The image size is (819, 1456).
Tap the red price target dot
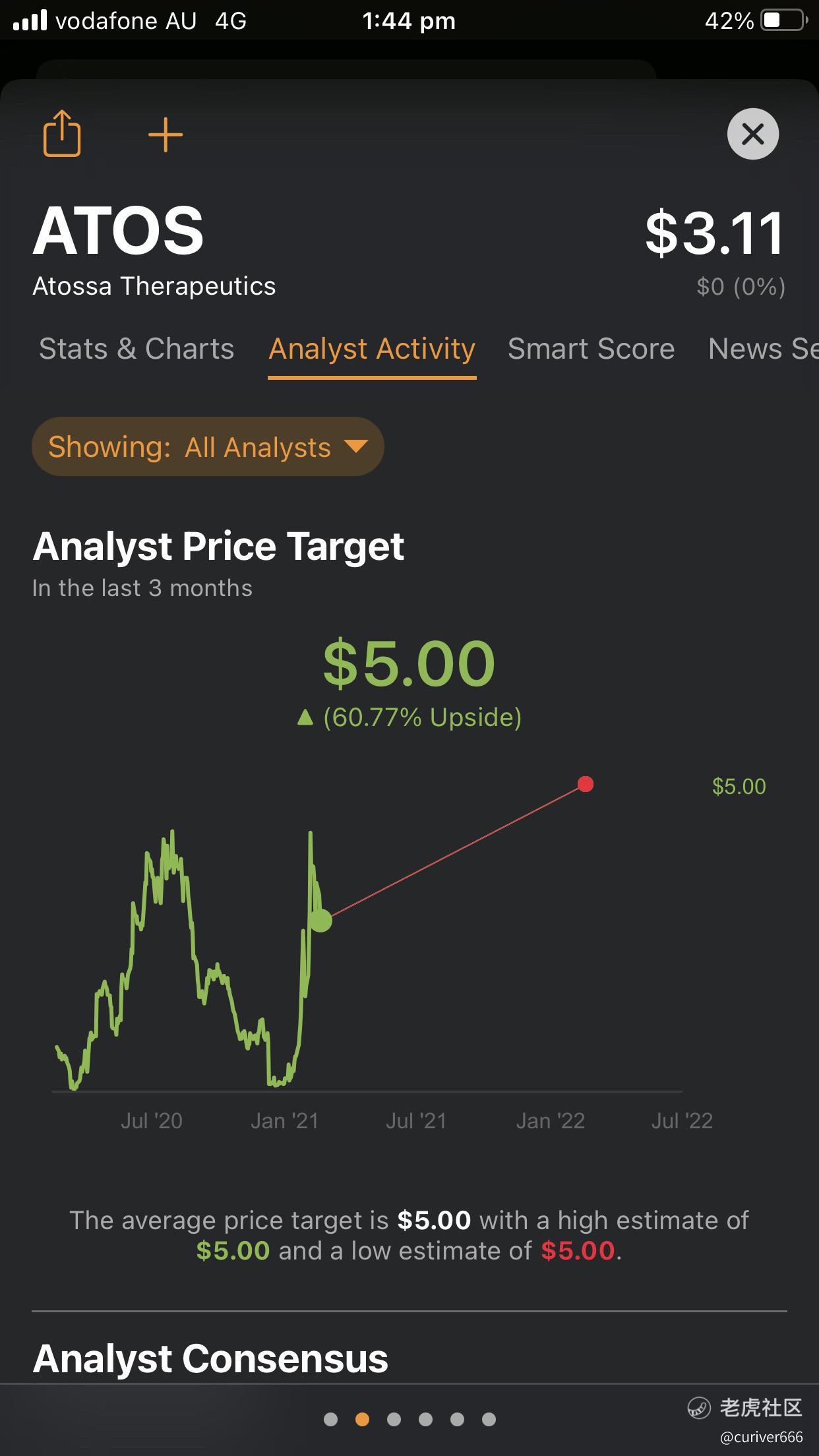586,784
